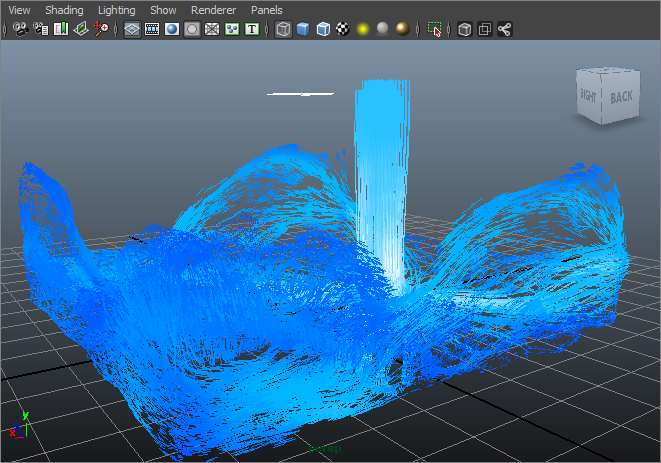
Task: Activate the 2D Pan/Zoom icon
Action: point(101,29)
